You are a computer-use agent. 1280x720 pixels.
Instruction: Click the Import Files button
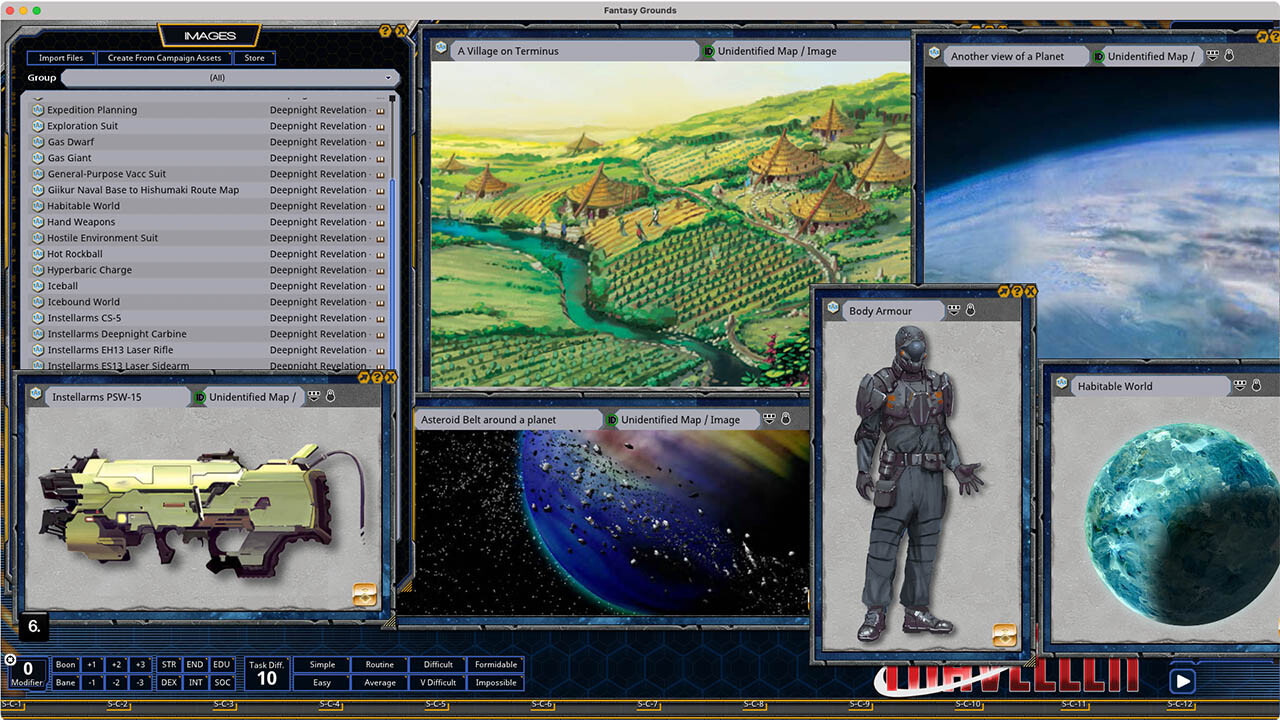pyautogui.click(x=60, y=58)
